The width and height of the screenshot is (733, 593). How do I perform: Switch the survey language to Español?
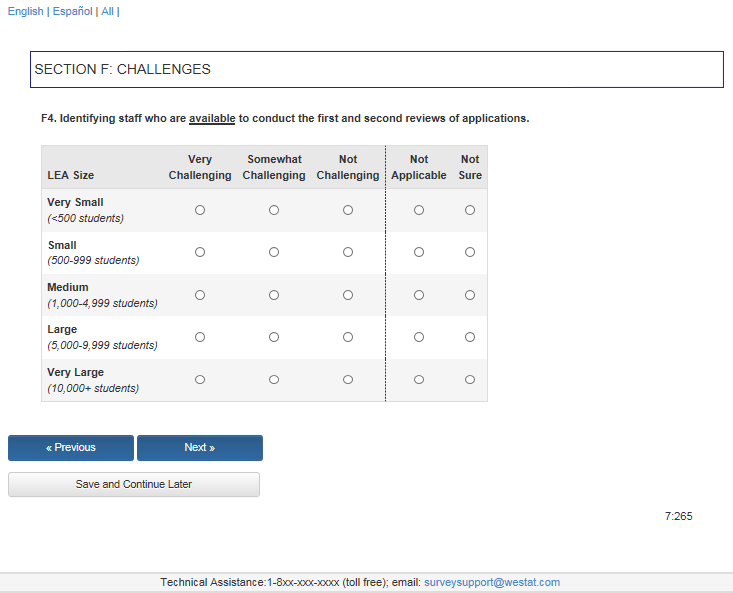tap(72, 11)
